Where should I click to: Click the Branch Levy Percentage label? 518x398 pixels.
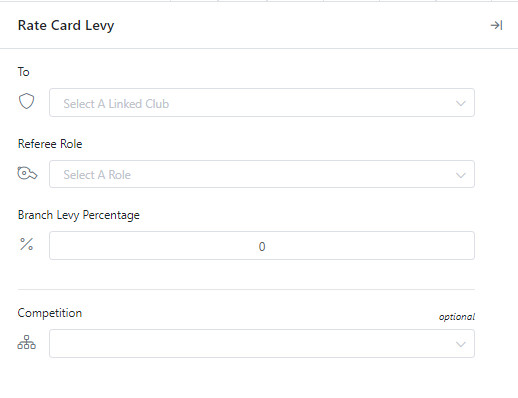pyautogui.click(x=79, y=215)
